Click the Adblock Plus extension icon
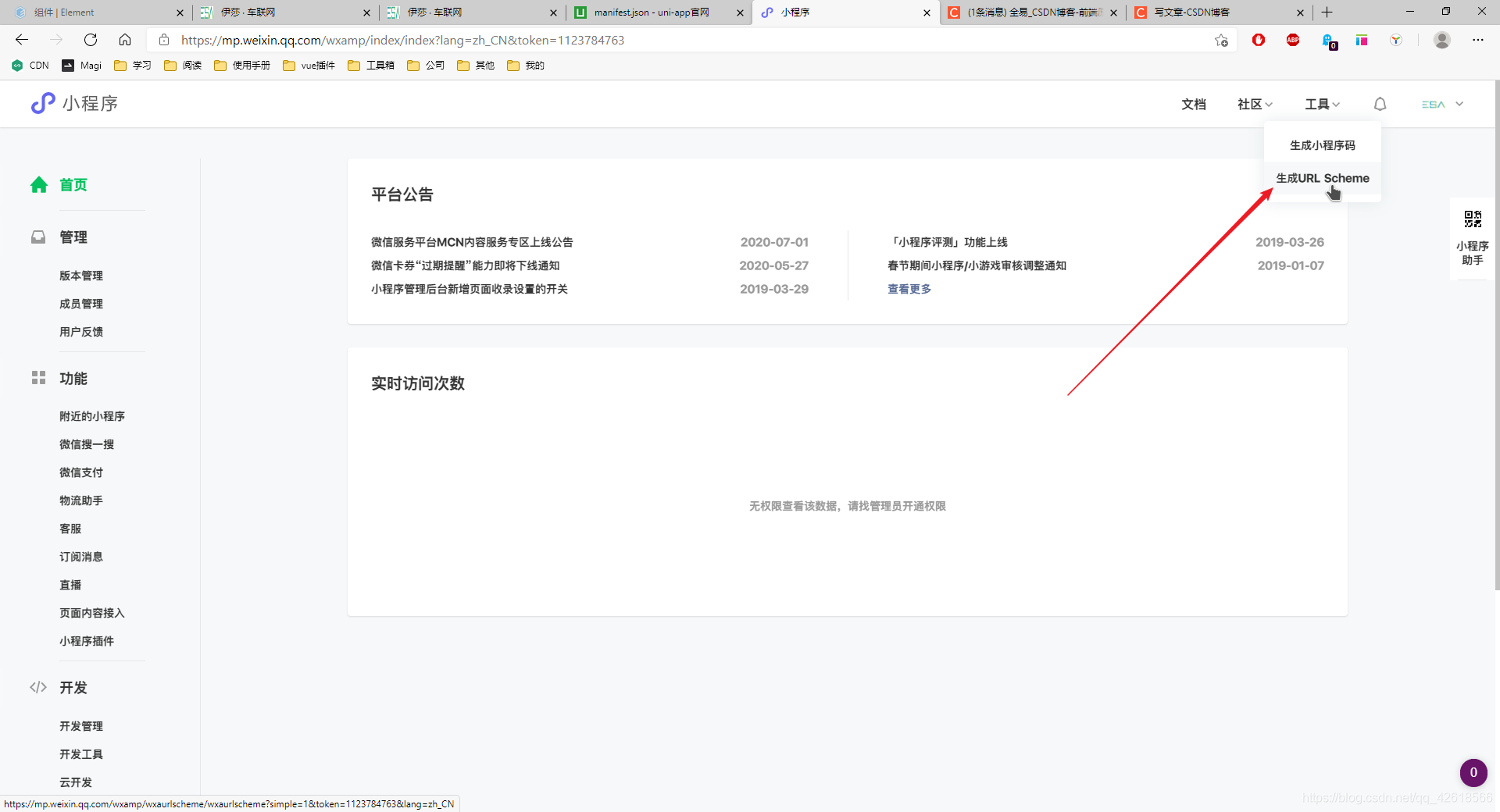1500x812 pixels. pos(1293,40)
